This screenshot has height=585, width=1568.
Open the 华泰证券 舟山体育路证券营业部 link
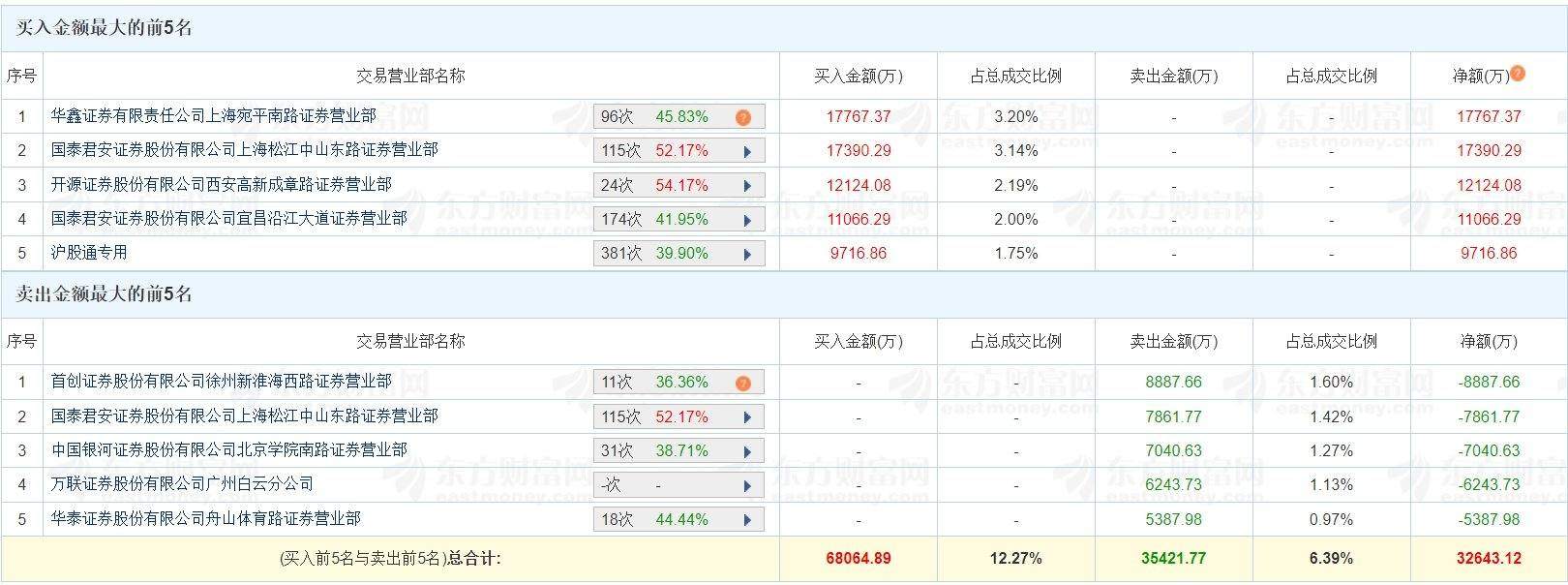point(205,518)
